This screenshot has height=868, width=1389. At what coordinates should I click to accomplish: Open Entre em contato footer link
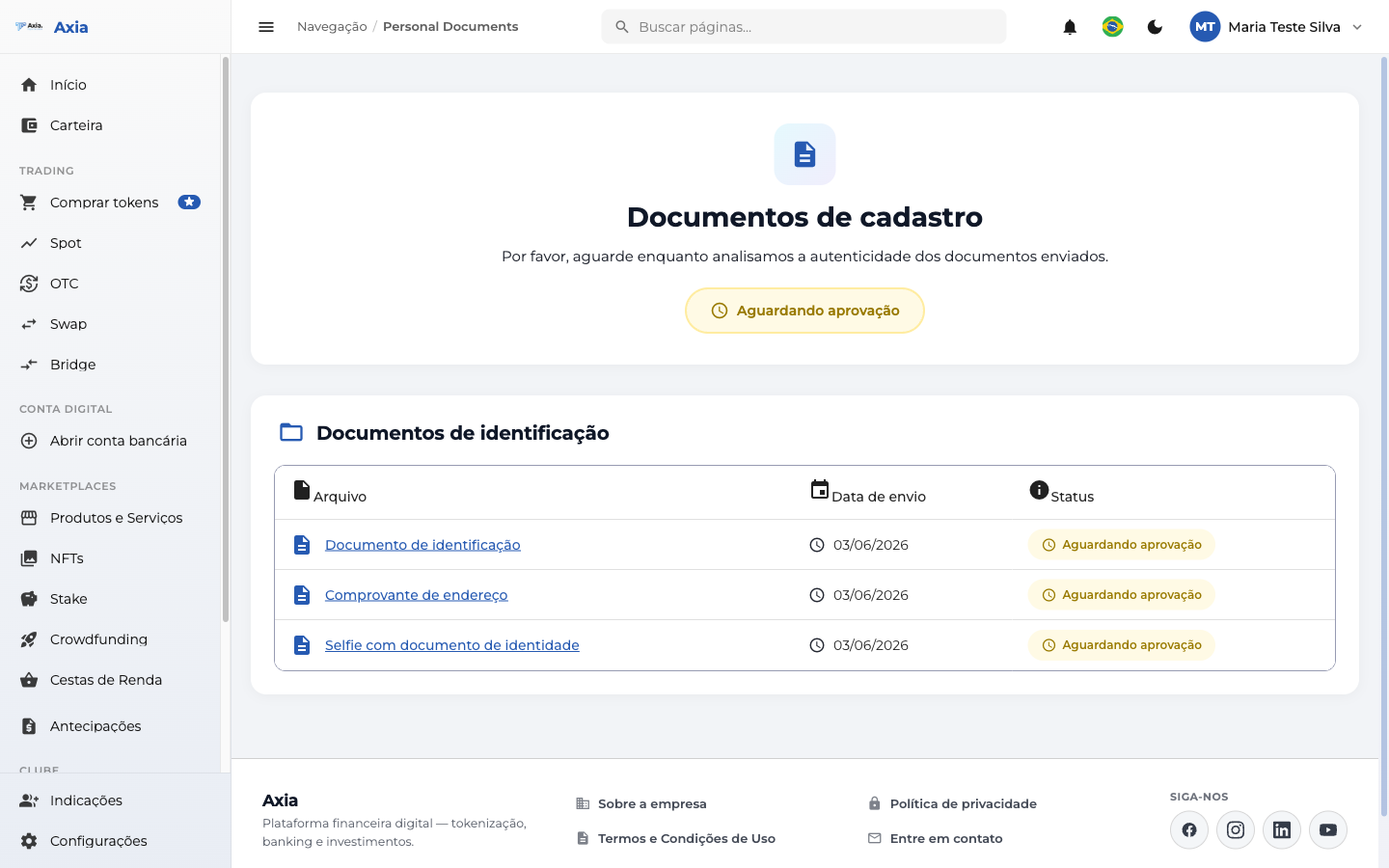coord(936,838)
